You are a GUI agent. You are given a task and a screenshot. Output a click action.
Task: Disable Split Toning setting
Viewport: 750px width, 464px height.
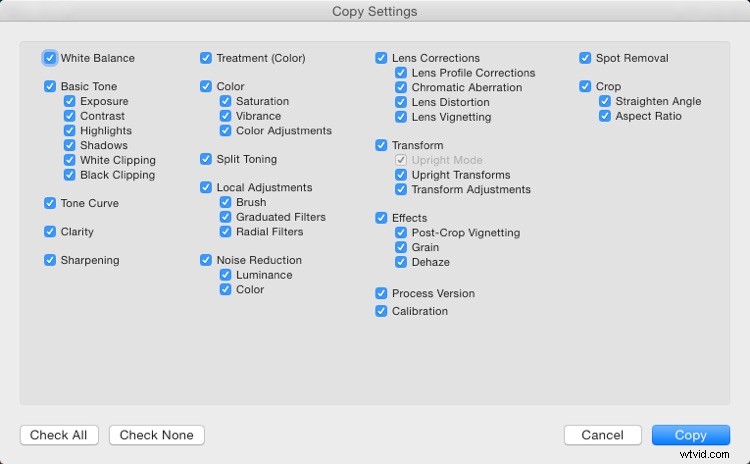(x=206, y=159)
